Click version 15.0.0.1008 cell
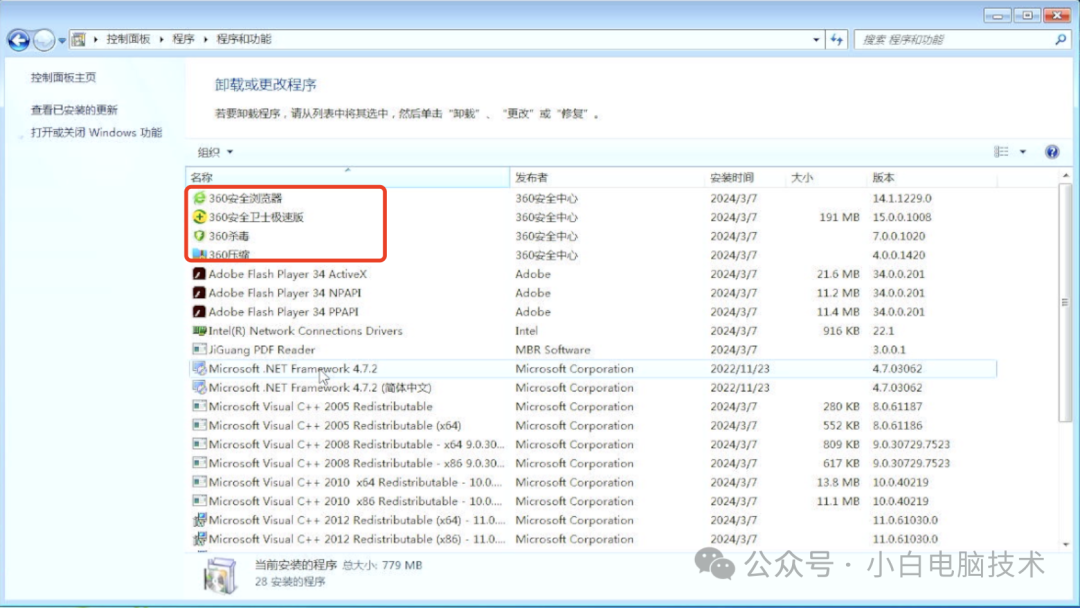Image resolution: width=1080 pixels, height=608 pixels. pos(902,217)
